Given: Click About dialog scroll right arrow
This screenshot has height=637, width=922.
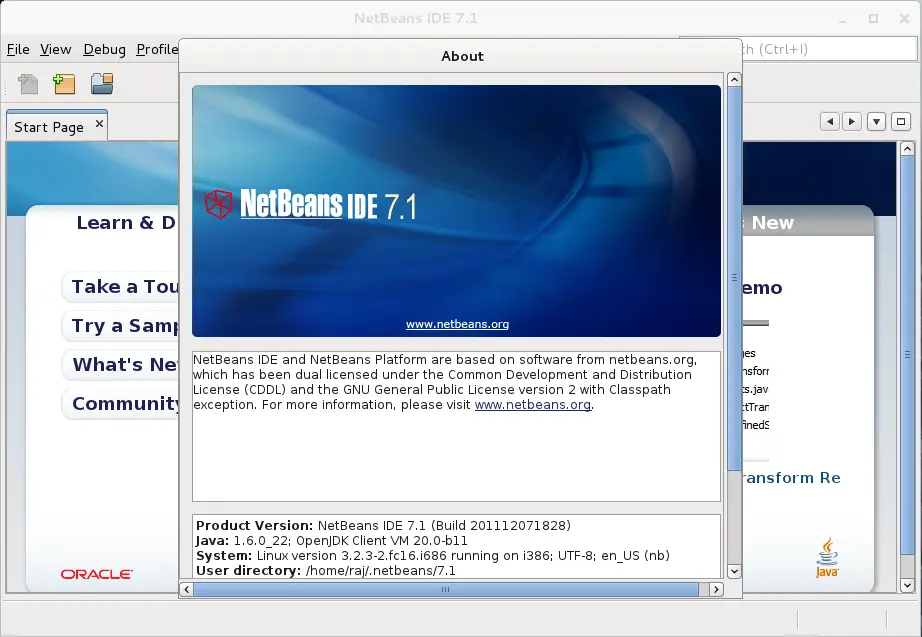Looking at the screenshot, I should click(x=716, y=589).
